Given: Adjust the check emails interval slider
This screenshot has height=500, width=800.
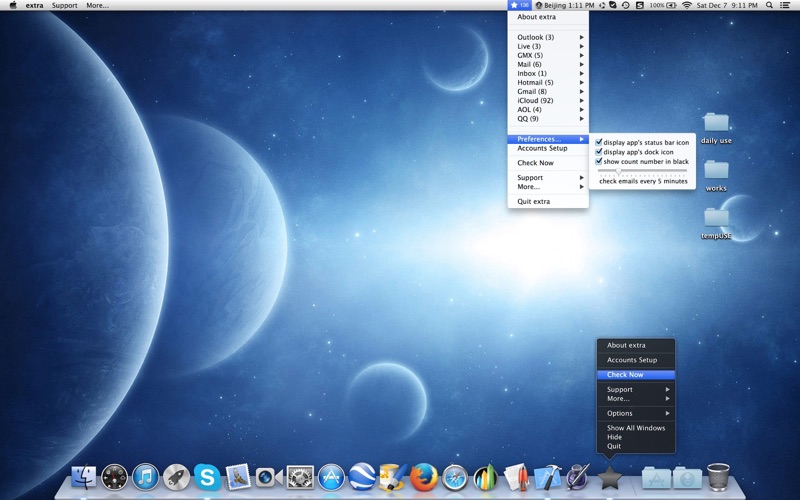Looking at the screenshot, I should pyautogui.click(x=618, y=171).
